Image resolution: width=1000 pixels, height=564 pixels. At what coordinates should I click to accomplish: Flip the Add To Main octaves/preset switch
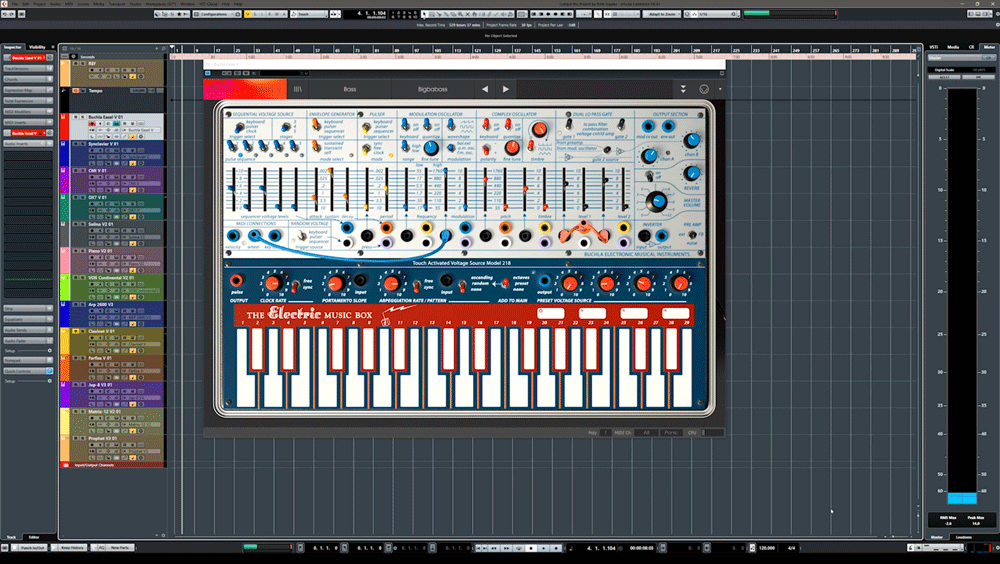506,284
